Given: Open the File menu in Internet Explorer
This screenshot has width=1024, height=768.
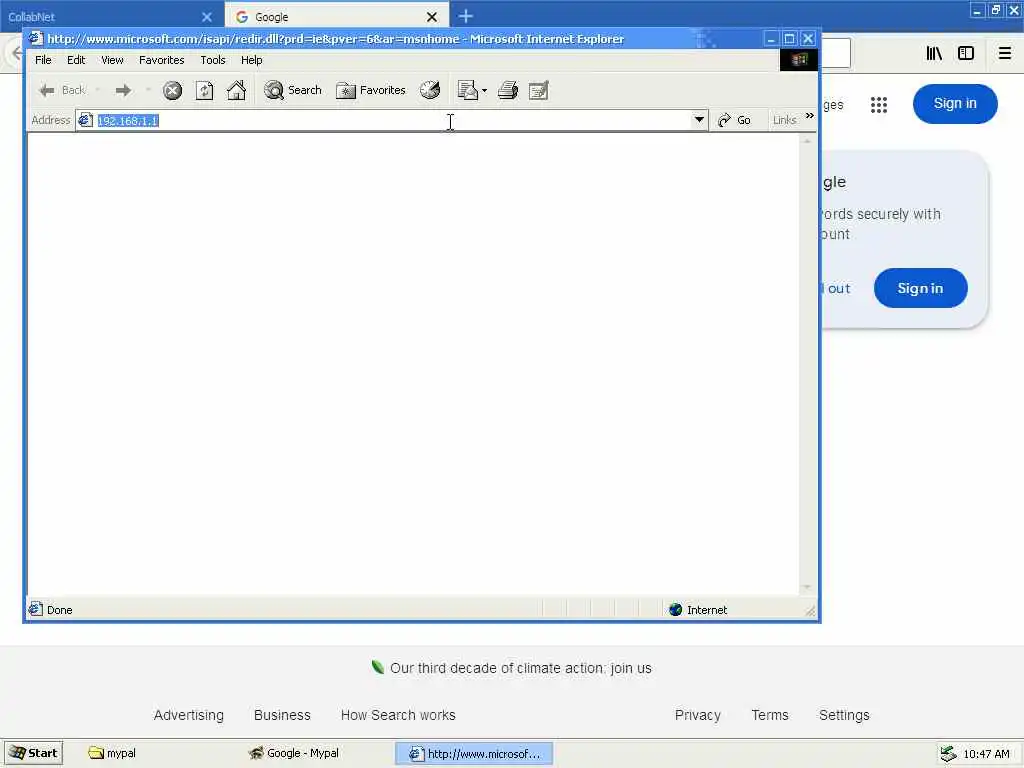Looking at the screenshot, I should (x=43, y=60).
